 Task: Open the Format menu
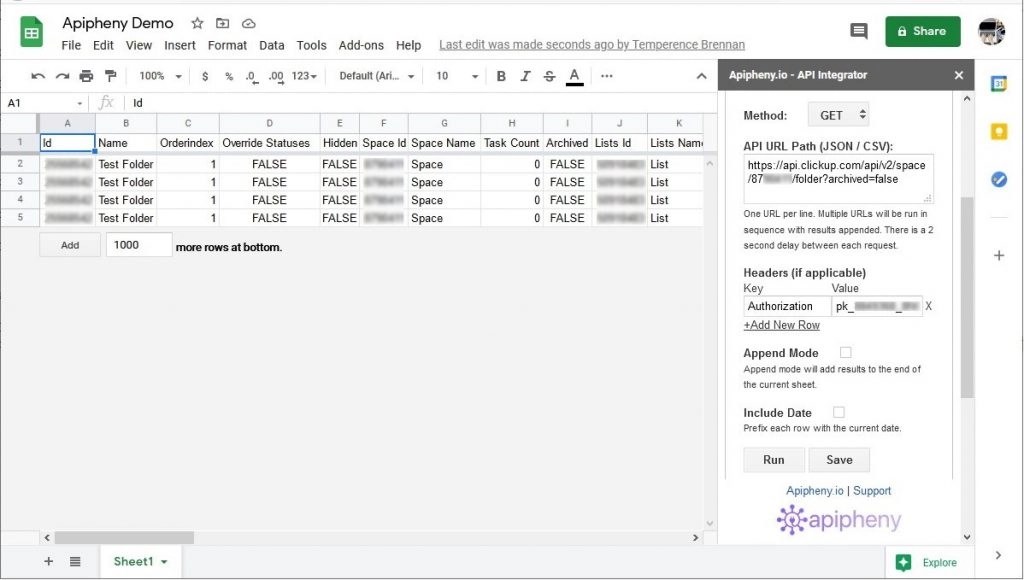click(227, 45)
